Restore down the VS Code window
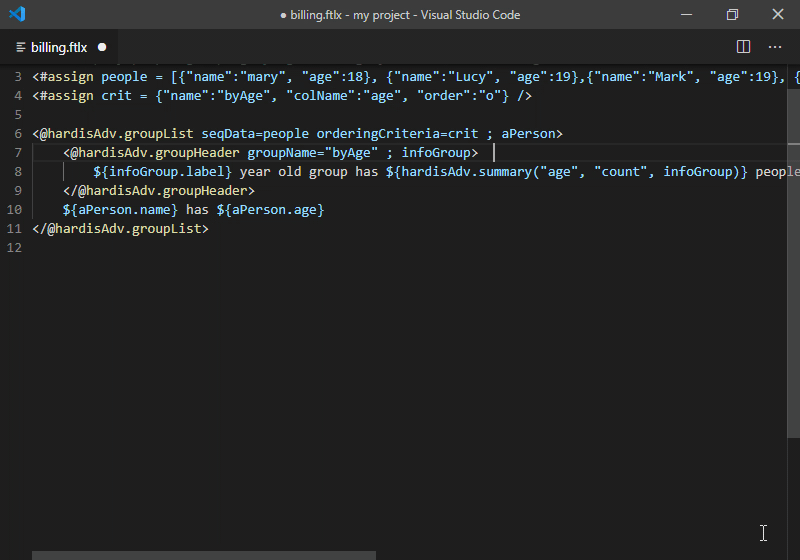 click(732, 14)
